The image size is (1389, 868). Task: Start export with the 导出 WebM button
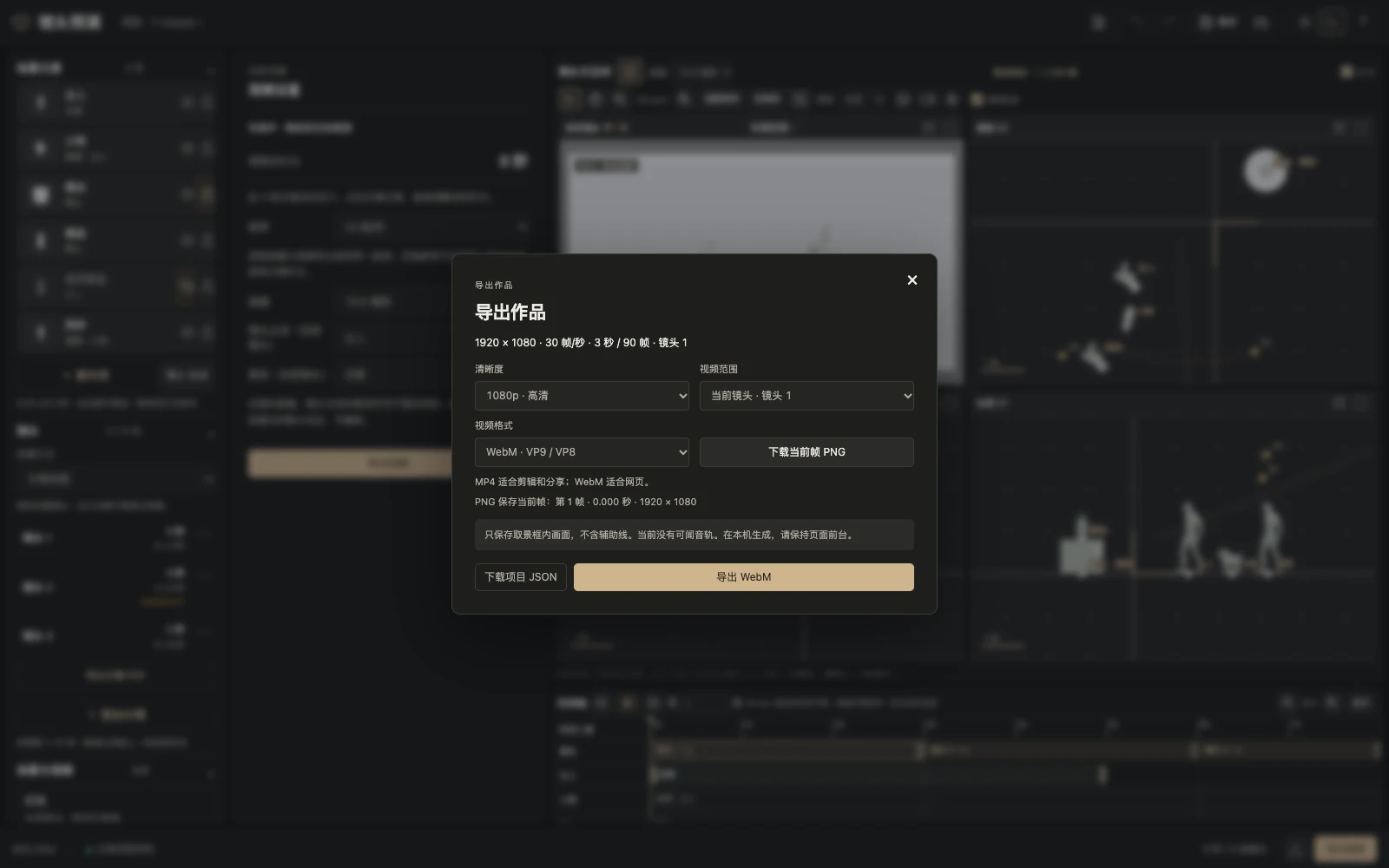click(x=744, y=577)
